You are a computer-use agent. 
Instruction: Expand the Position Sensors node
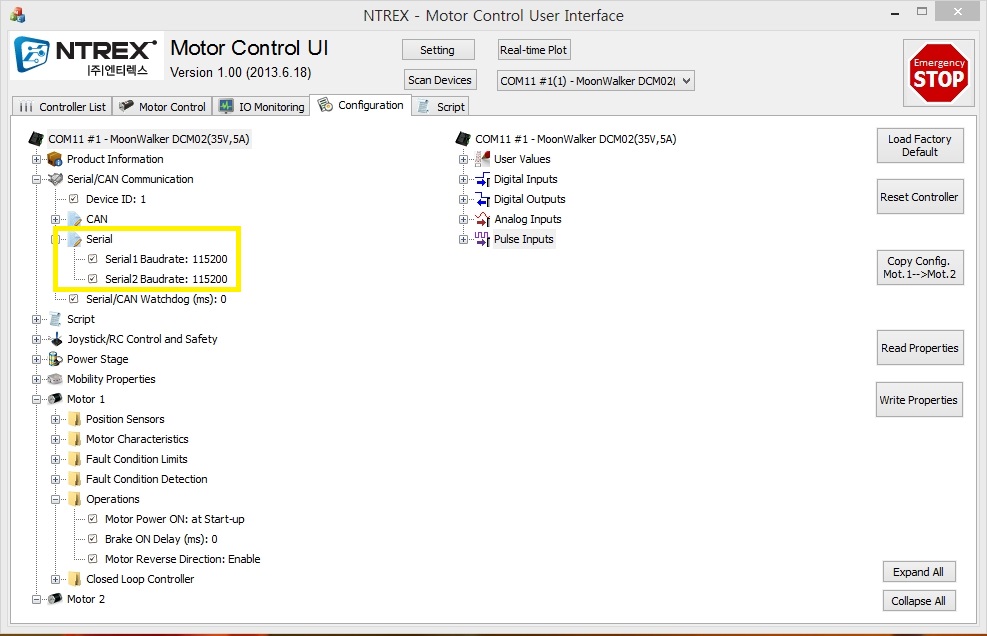(x=55, y=419)
